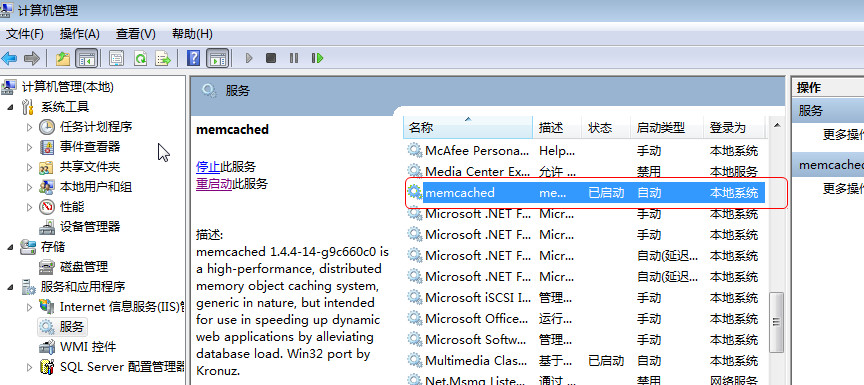Image resolution: width=864 pixels, height=385 pixels.
Task: Select the Internet 信息服务(IIS) icon
Action: pos(47,307)
